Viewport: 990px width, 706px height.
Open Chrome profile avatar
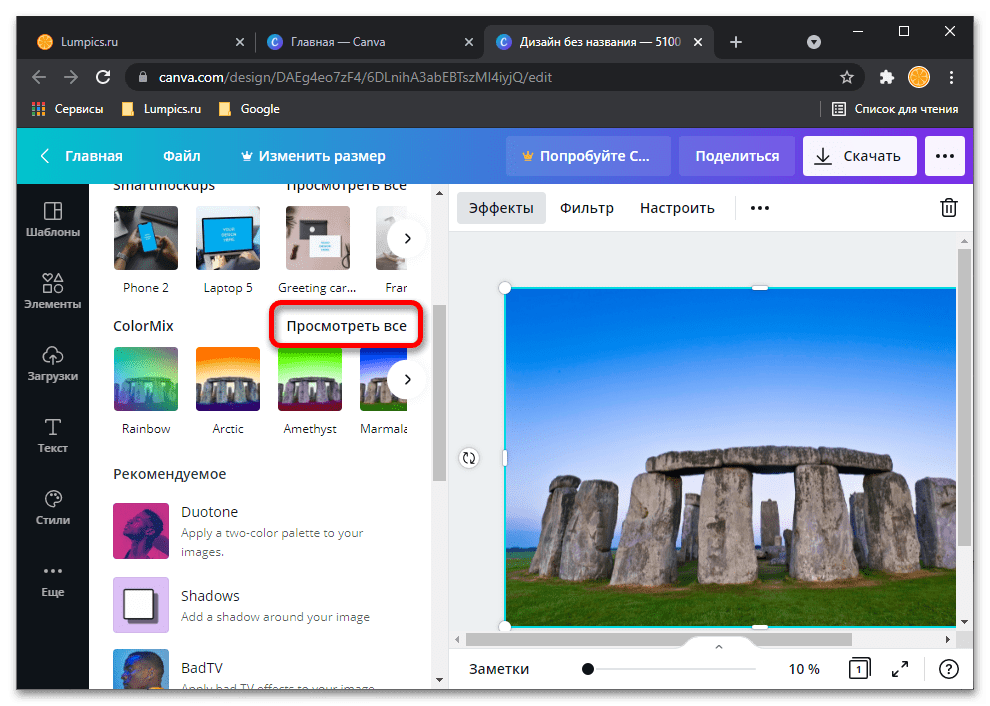pyautogui.click(x=919, y=77)
